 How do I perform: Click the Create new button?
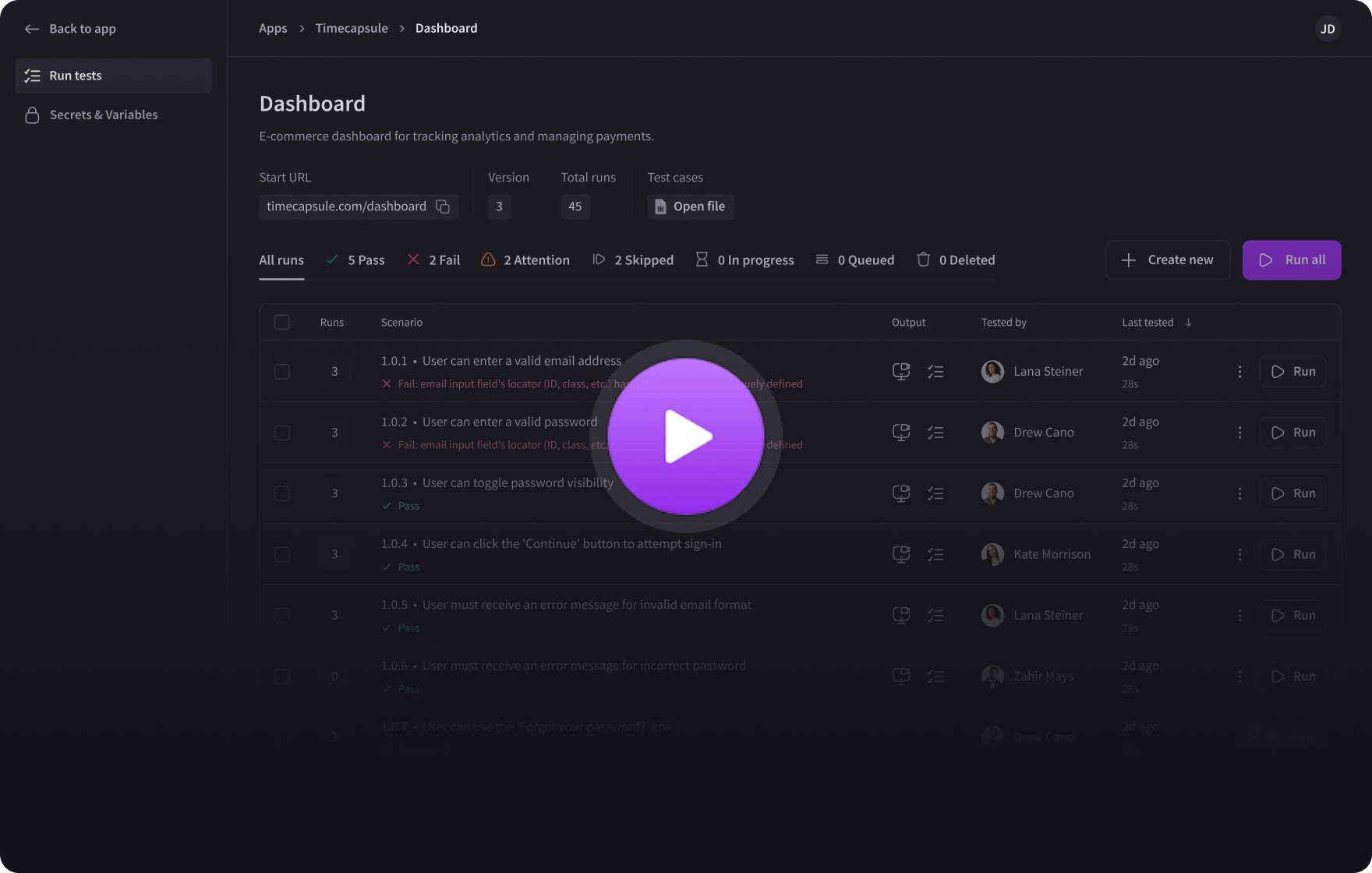click(1167, 260)
